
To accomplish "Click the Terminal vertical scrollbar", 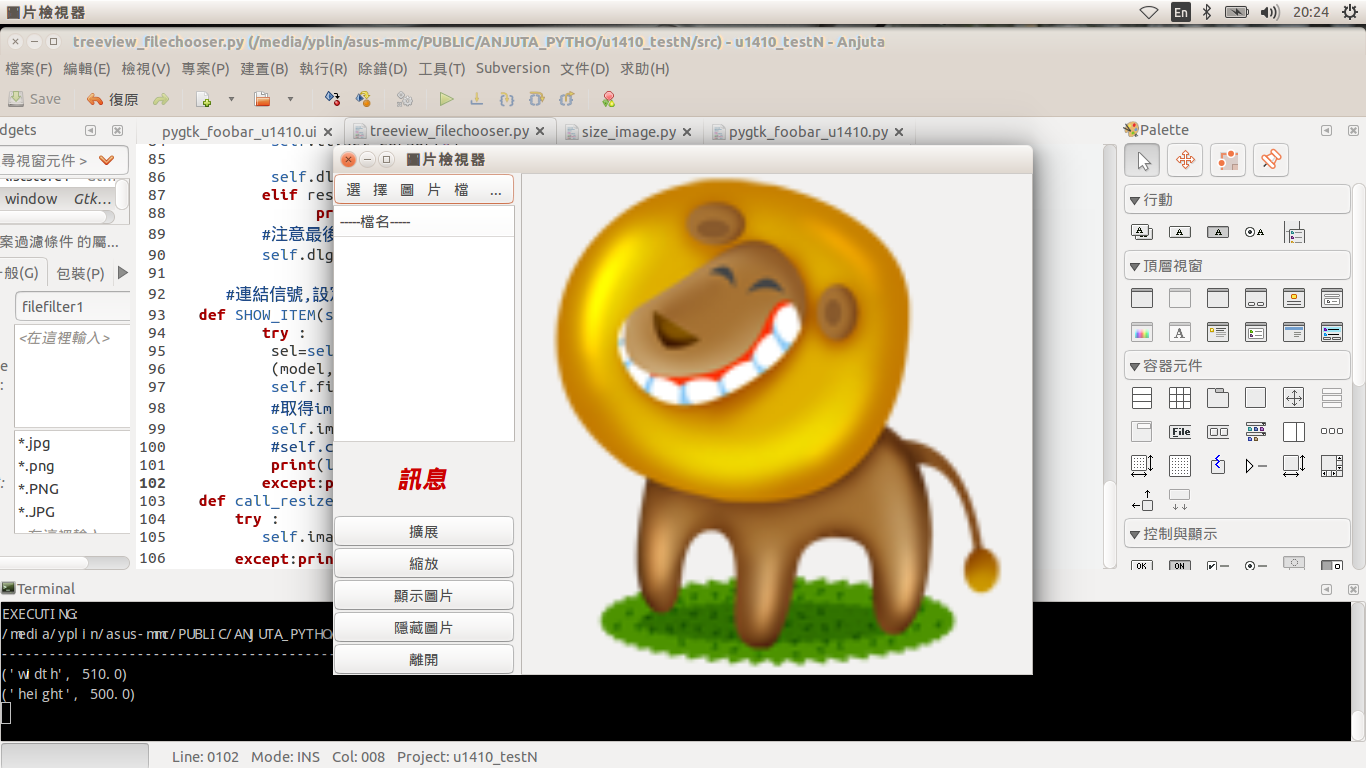I will (1358, 670).
